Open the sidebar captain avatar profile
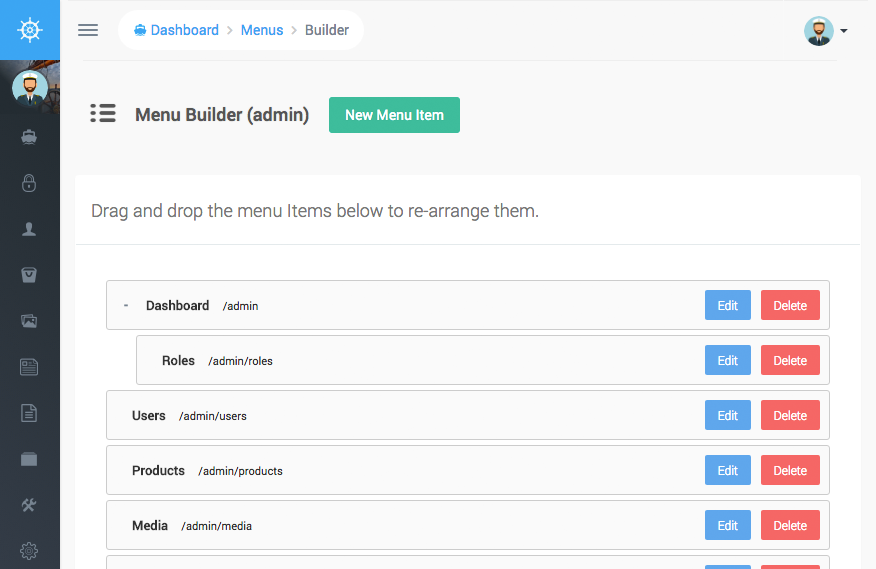This screenshot has width=876, height=569. point(30,88)
